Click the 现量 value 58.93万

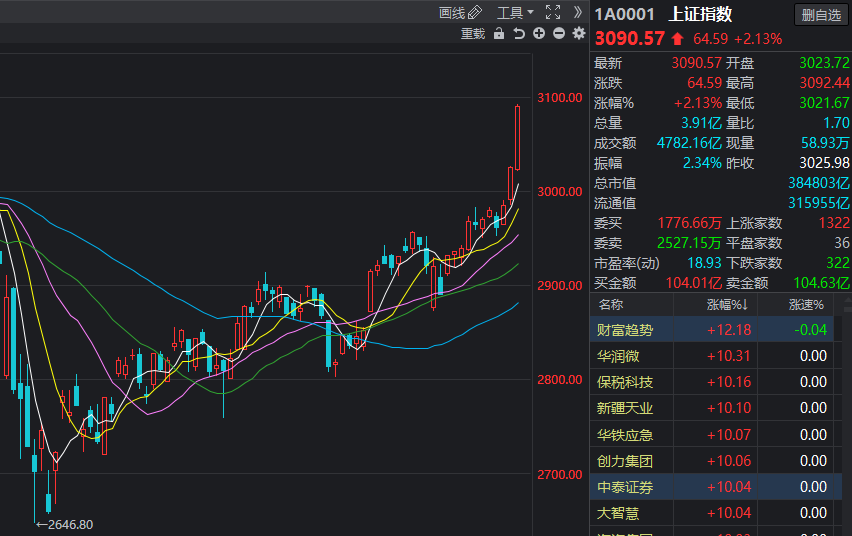[x=825, y=143]
